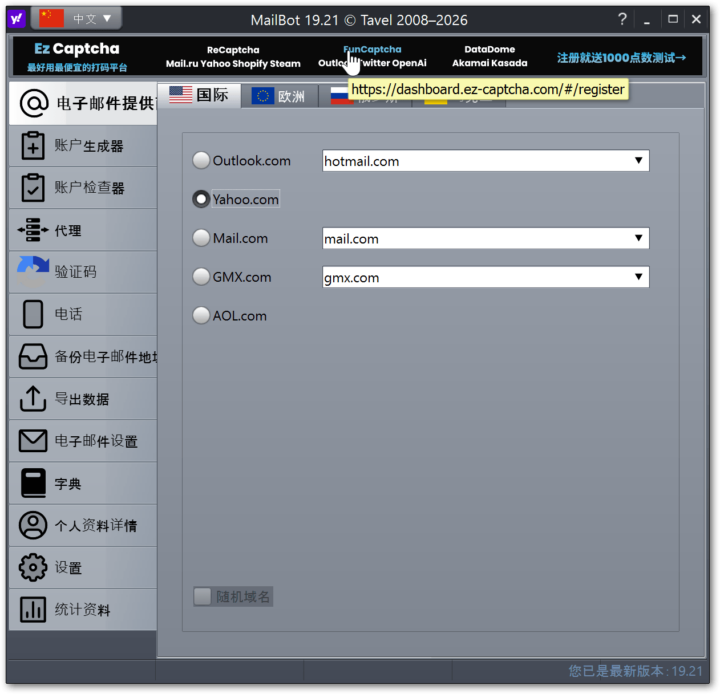
Task: Expand the mail.com domain dropdown arrow
Action: (638, 238)
